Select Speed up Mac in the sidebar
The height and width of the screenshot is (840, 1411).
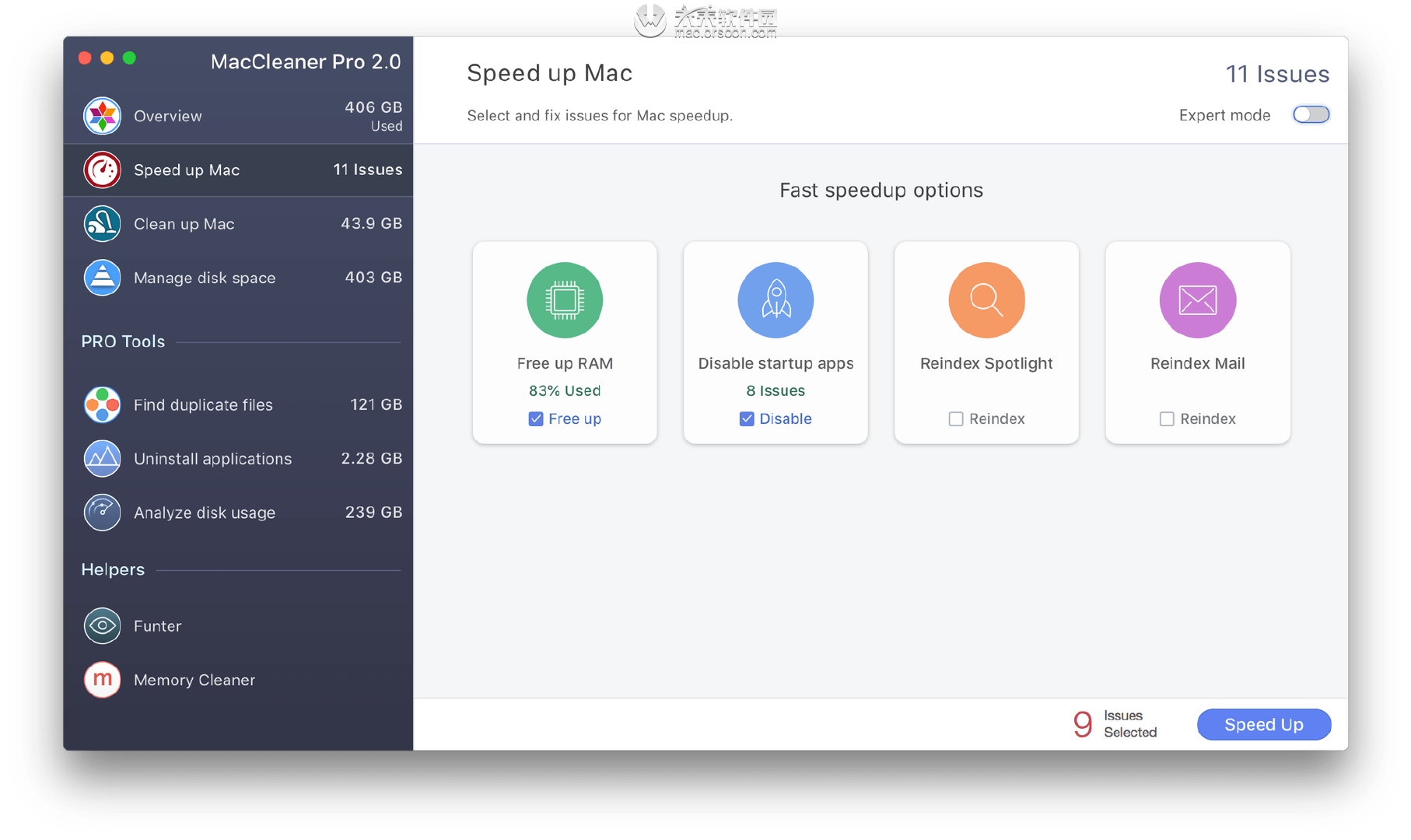238,170
